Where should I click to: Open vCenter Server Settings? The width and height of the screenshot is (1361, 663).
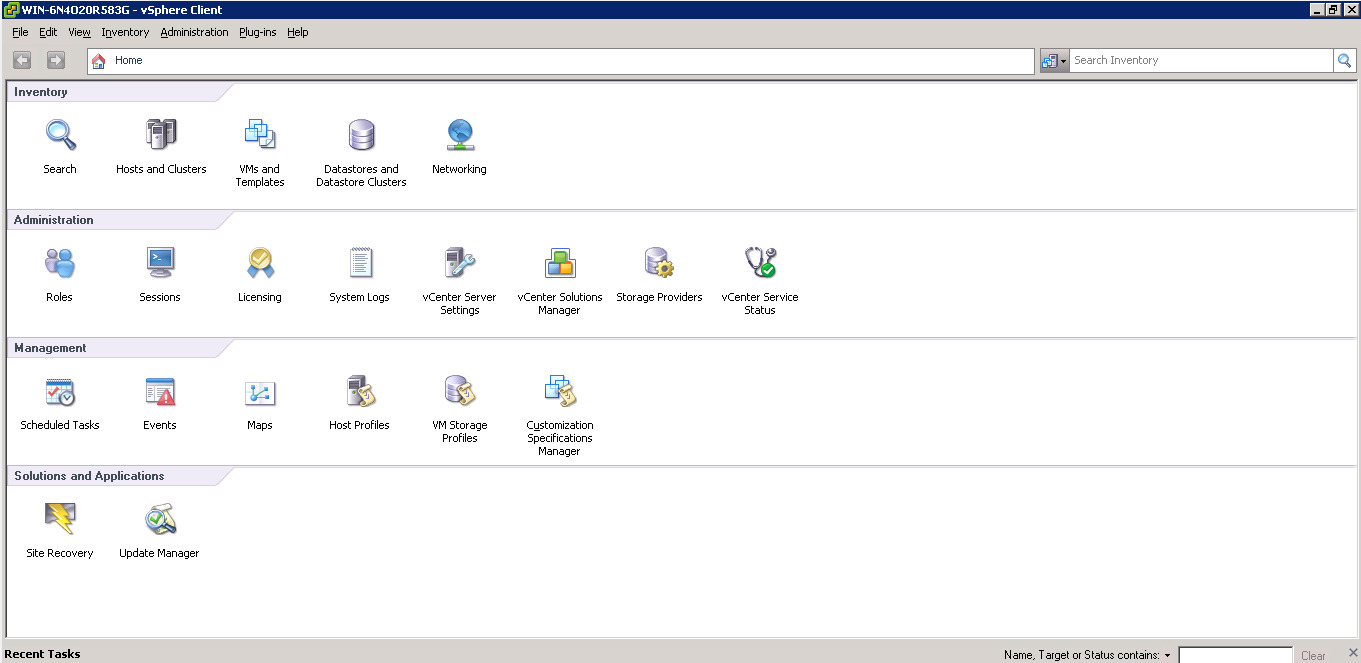(x=460, y=263)
